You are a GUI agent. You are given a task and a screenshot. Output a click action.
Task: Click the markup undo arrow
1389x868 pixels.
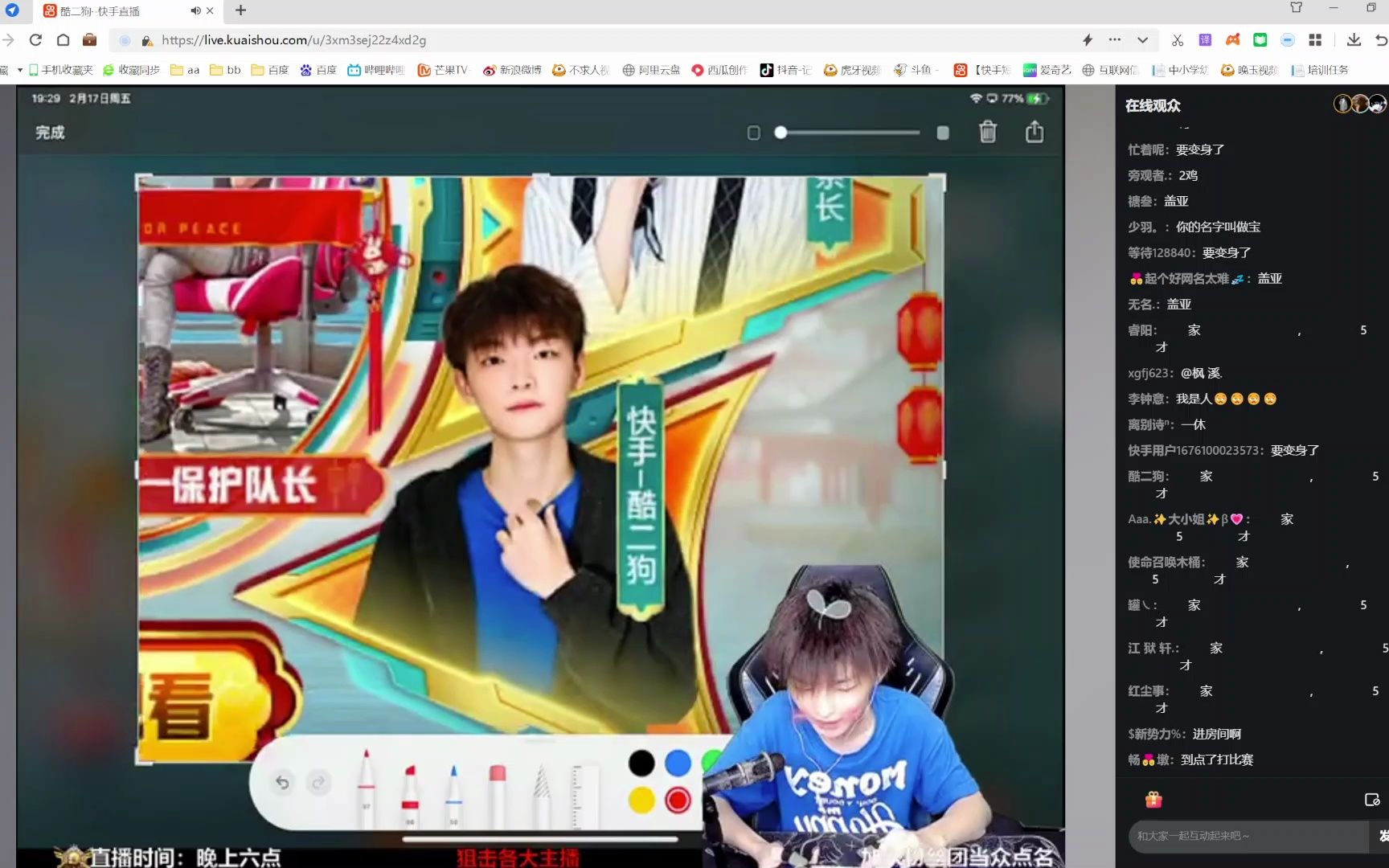(x=282, y=782)
